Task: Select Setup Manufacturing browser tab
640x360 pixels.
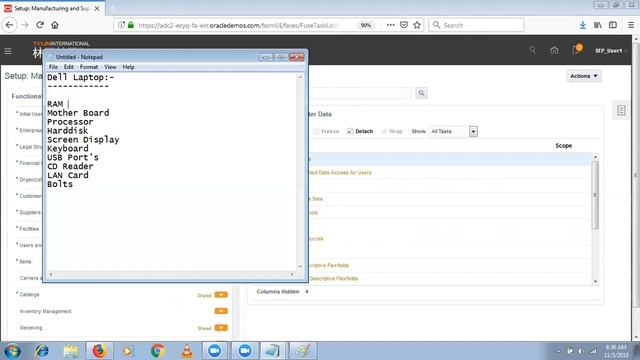Action: click(53, 8)
